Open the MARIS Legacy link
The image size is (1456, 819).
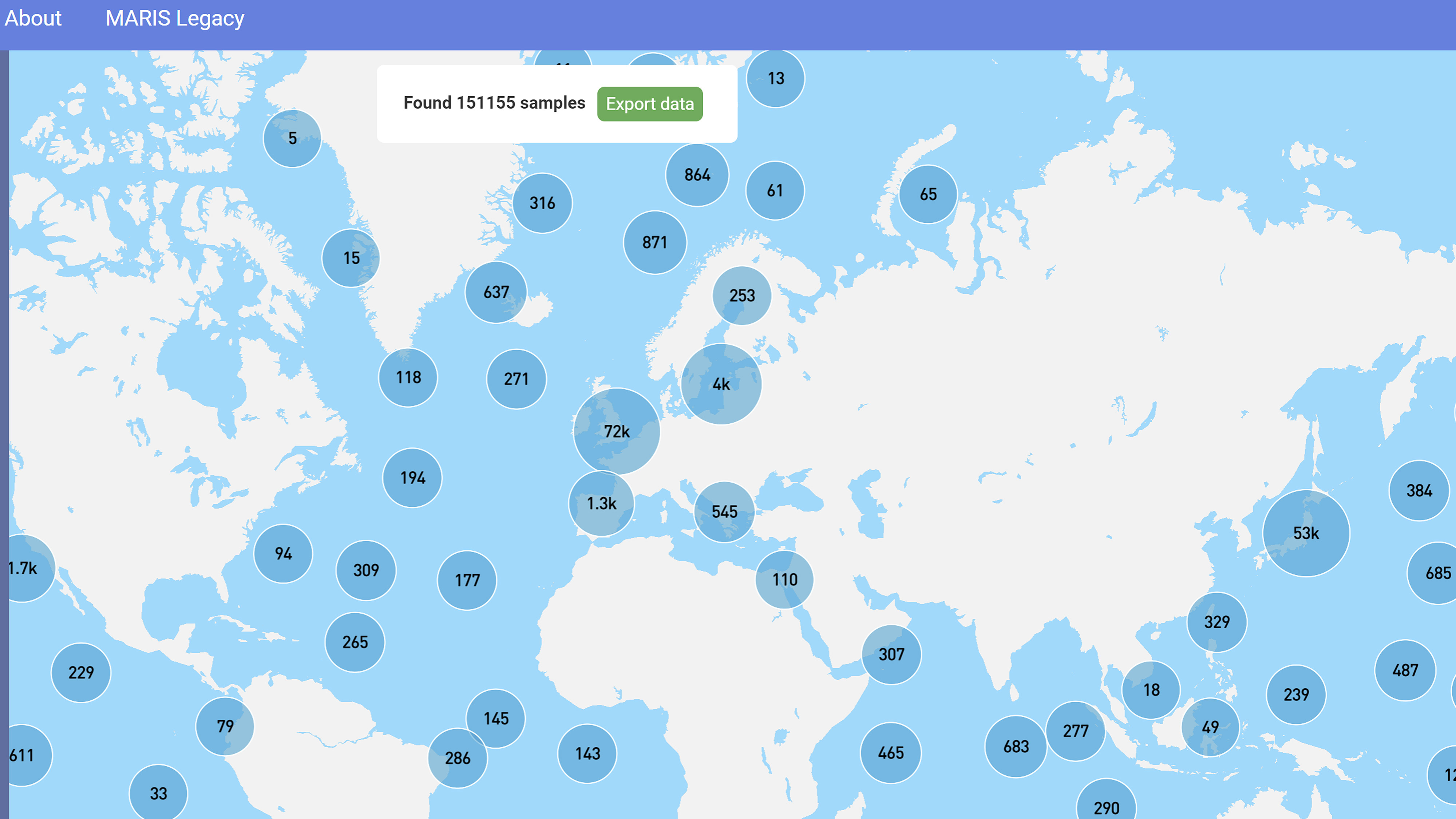pos(175,18)
